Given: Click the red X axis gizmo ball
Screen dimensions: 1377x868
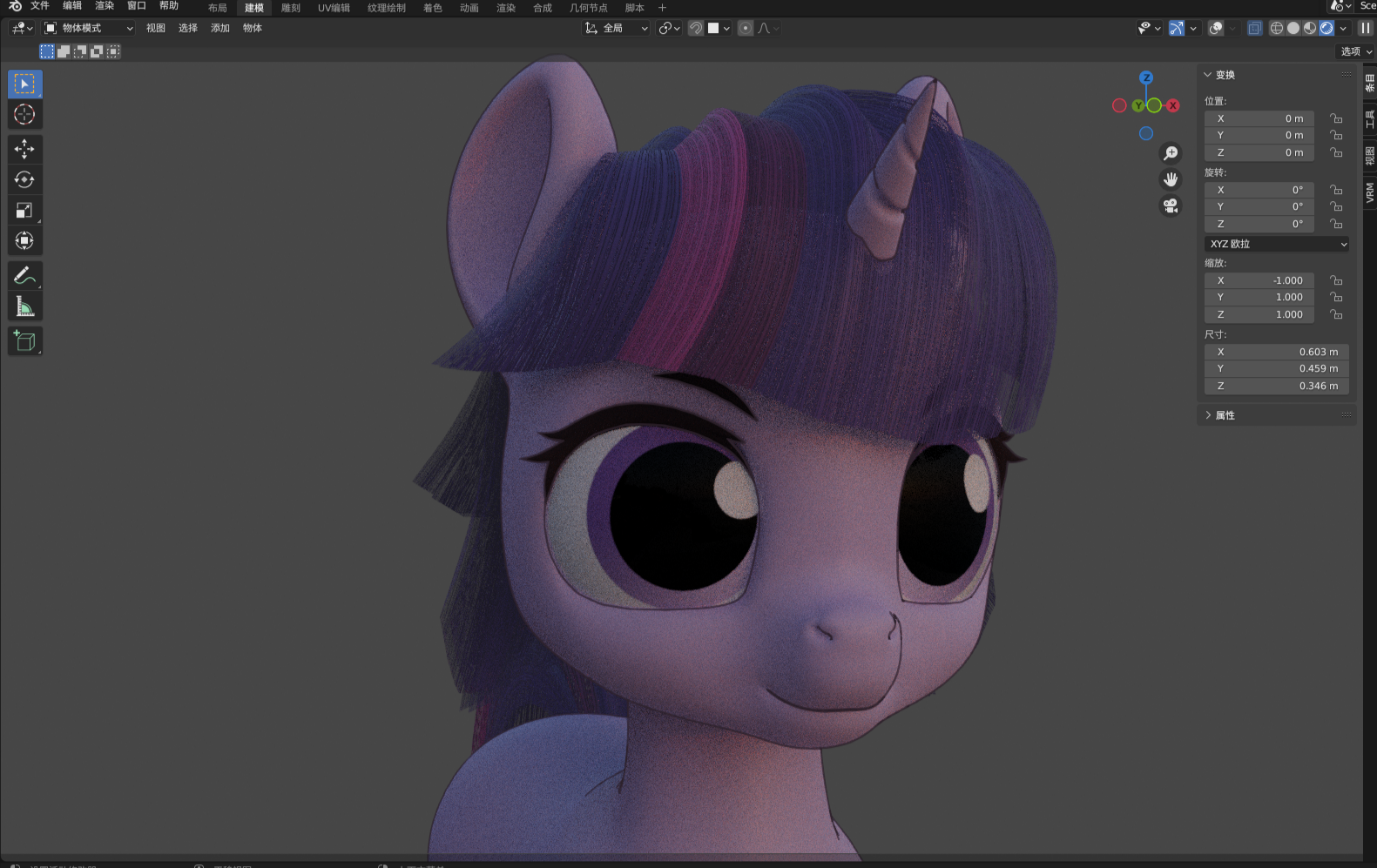Looking at the screenshot, I should pyautogui.click(x=1173, y=105).
